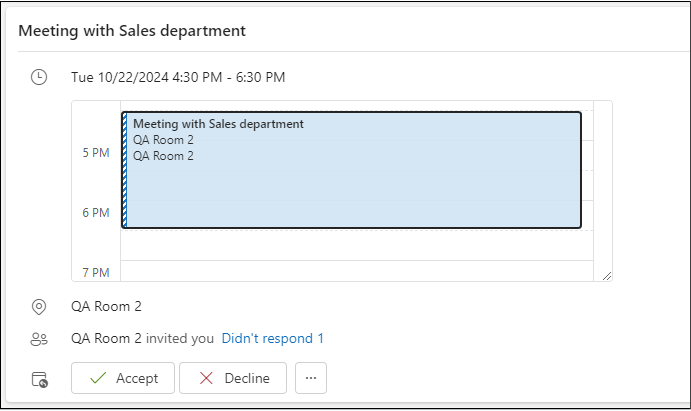
Task: Click the QA Room 2 invited you text
Action: coord(142,338)
